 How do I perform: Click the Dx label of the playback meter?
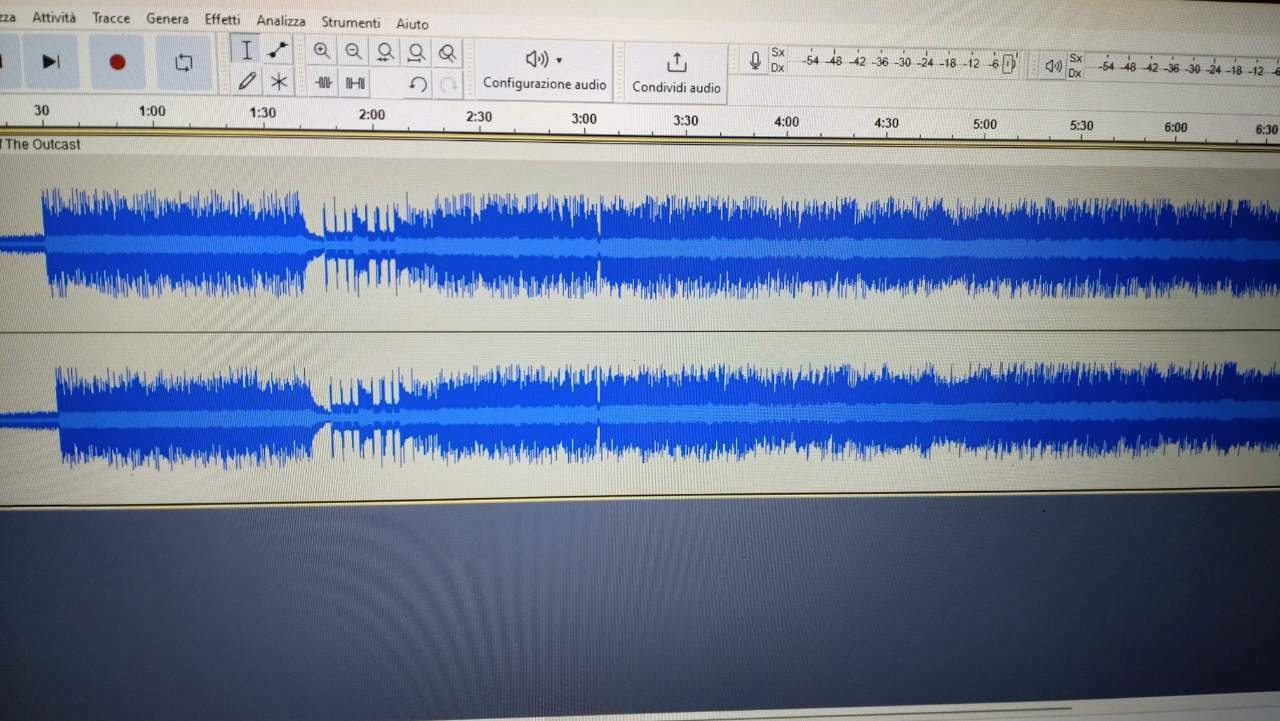tap(1075, 73)
